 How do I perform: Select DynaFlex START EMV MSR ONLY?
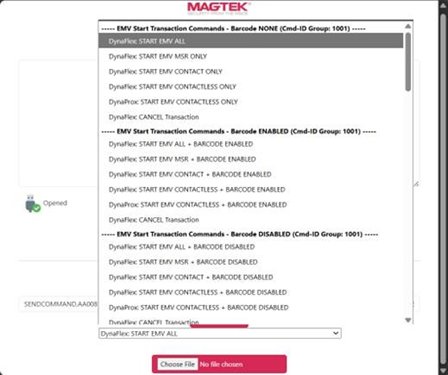pos(251,56)
